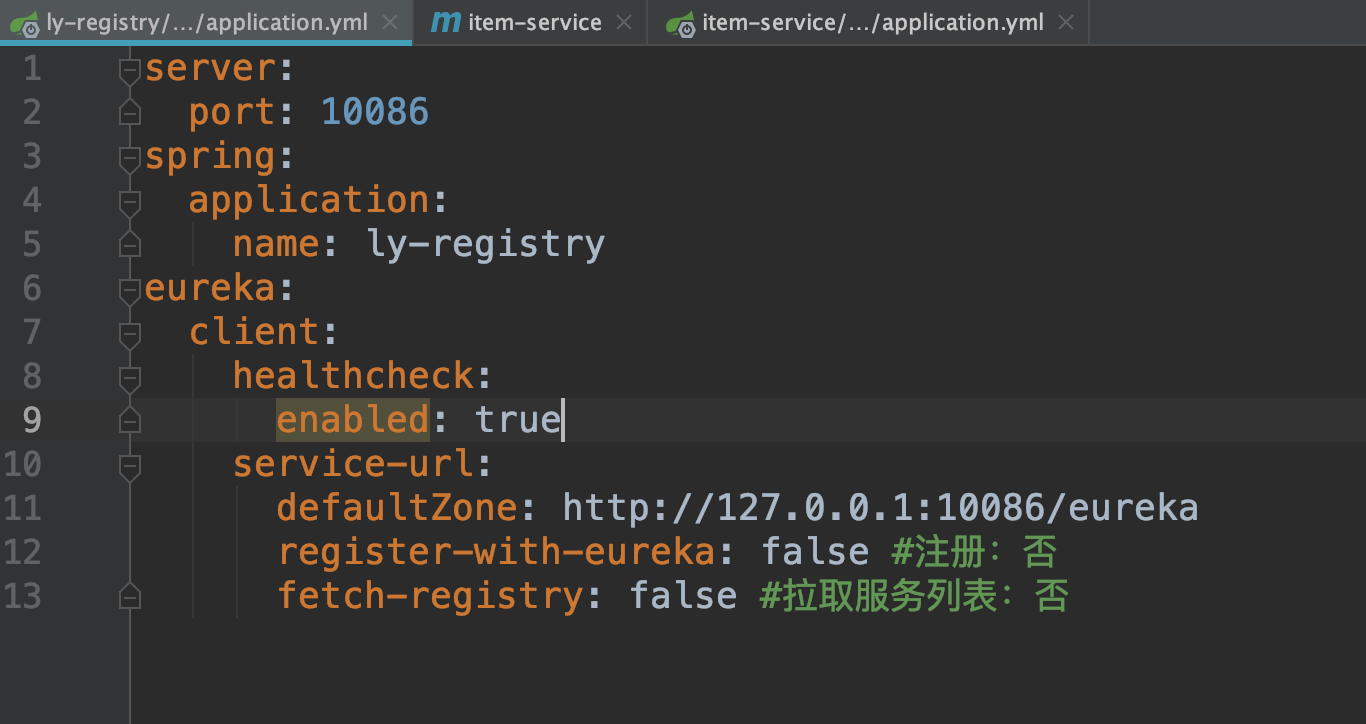Select the ly-registry application.yml tab

pos(200,21)
